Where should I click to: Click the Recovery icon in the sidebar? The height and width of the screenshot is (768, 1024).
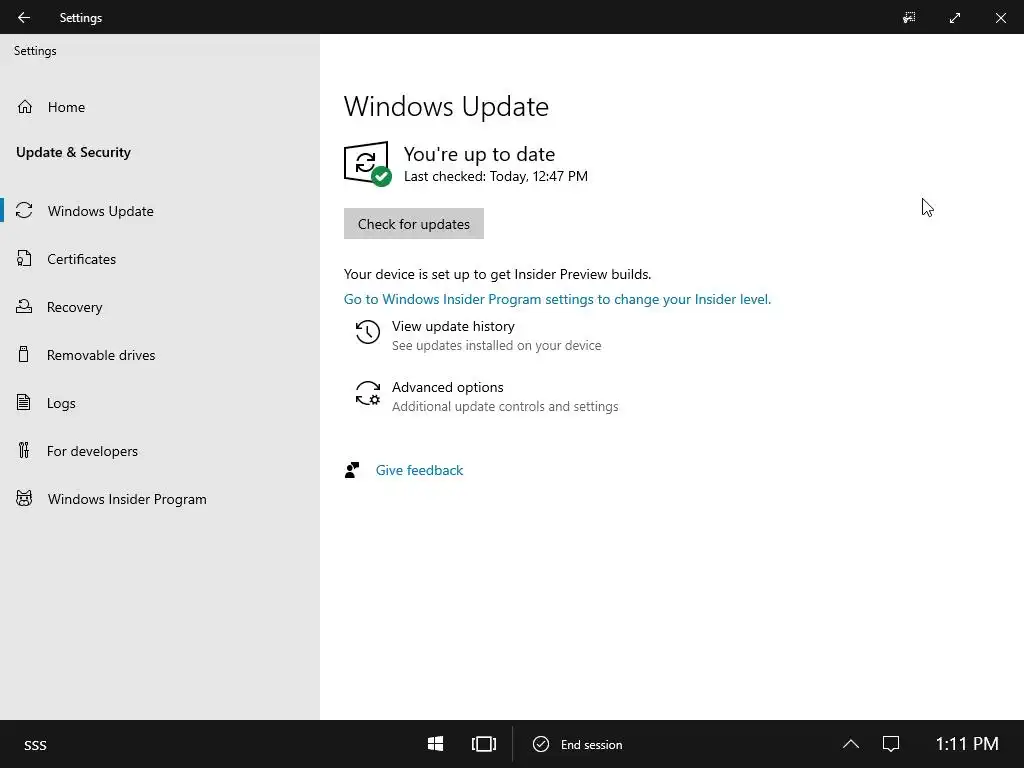(24, 306)
